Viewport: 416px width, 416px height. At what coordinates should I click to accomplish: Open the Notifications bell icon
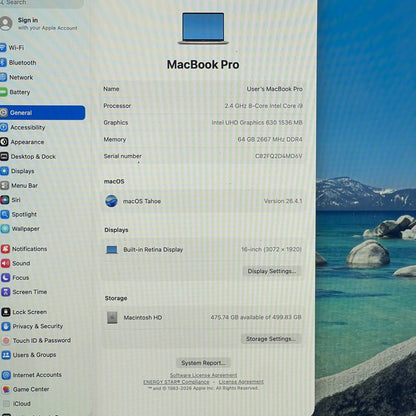click(5, 249)
